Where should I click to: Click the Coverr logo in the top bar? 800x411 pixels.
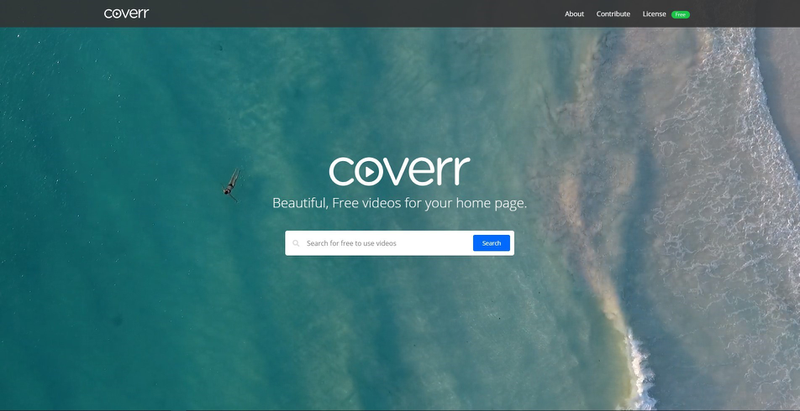[x=127, y=13]
